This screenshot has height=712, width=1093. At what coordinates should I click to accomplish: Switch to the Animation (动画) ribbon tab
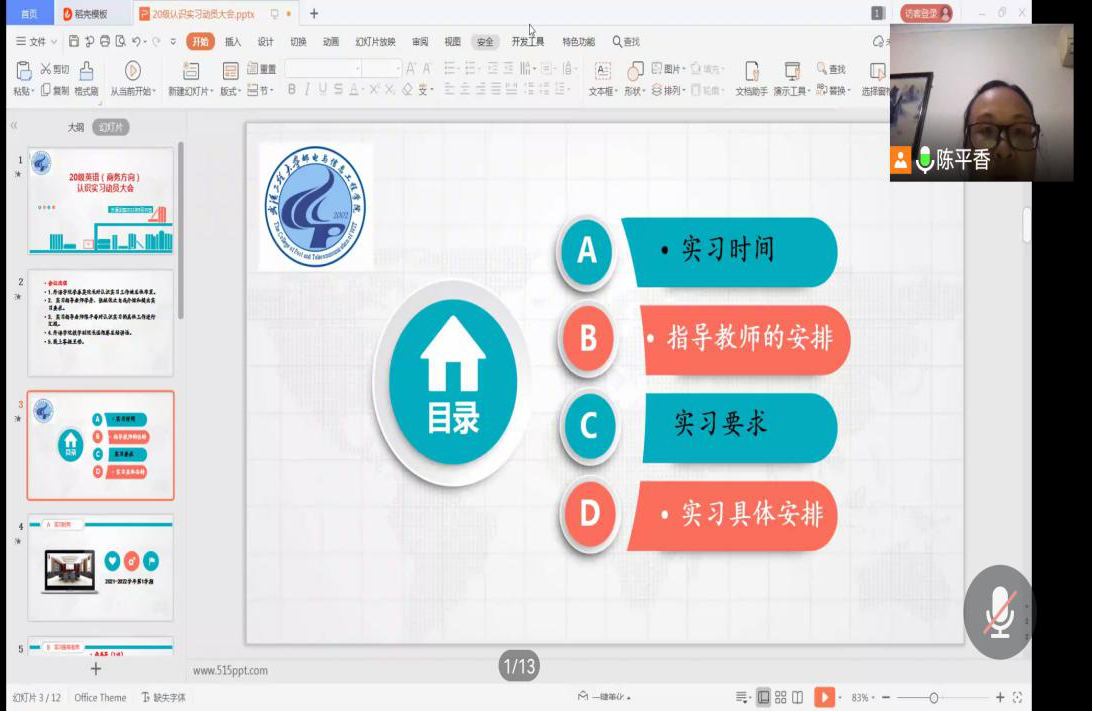pyautogui.click(x=331, y=42)
